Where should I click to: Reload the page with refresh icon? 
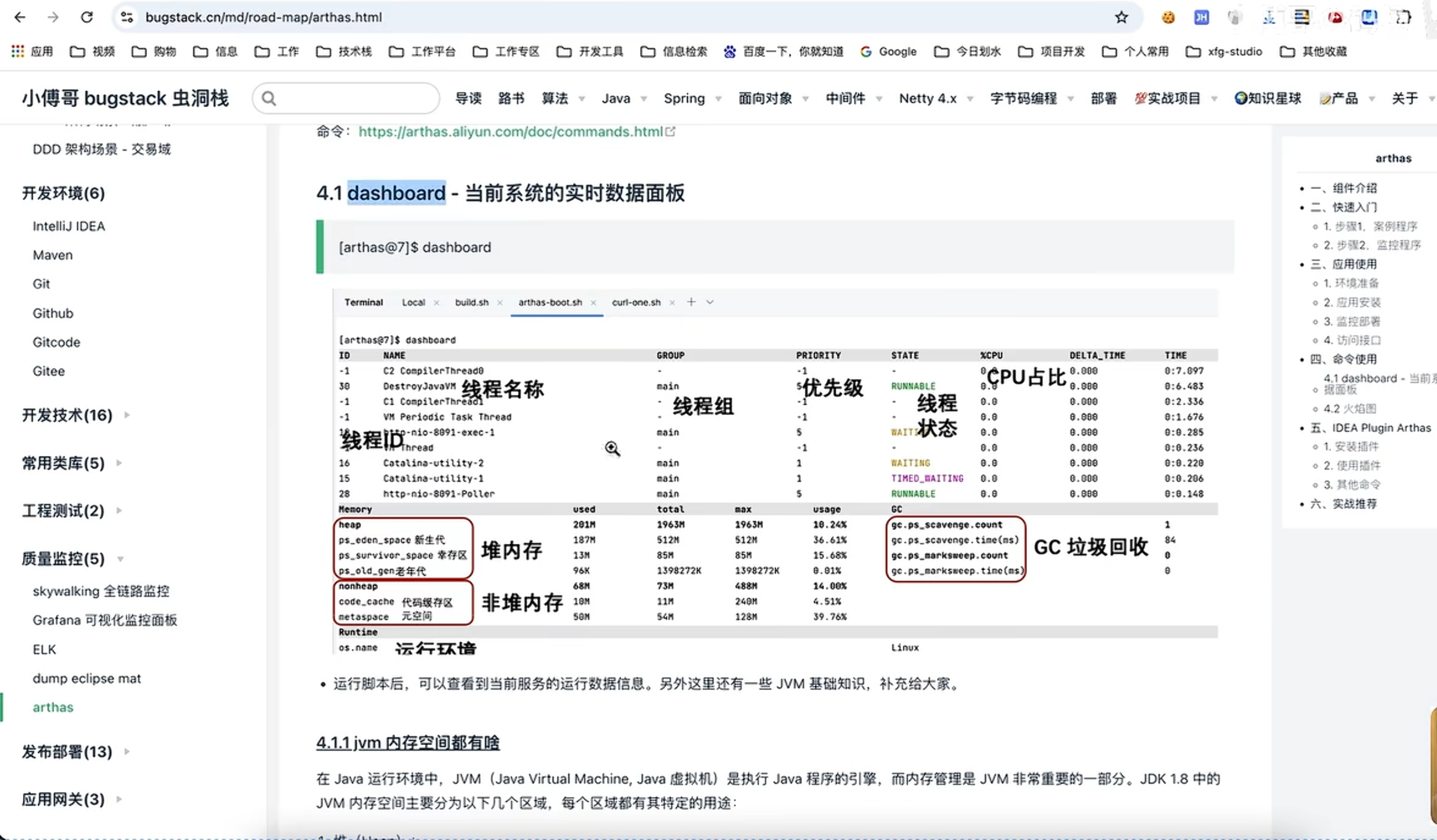[x=87, y=17]
